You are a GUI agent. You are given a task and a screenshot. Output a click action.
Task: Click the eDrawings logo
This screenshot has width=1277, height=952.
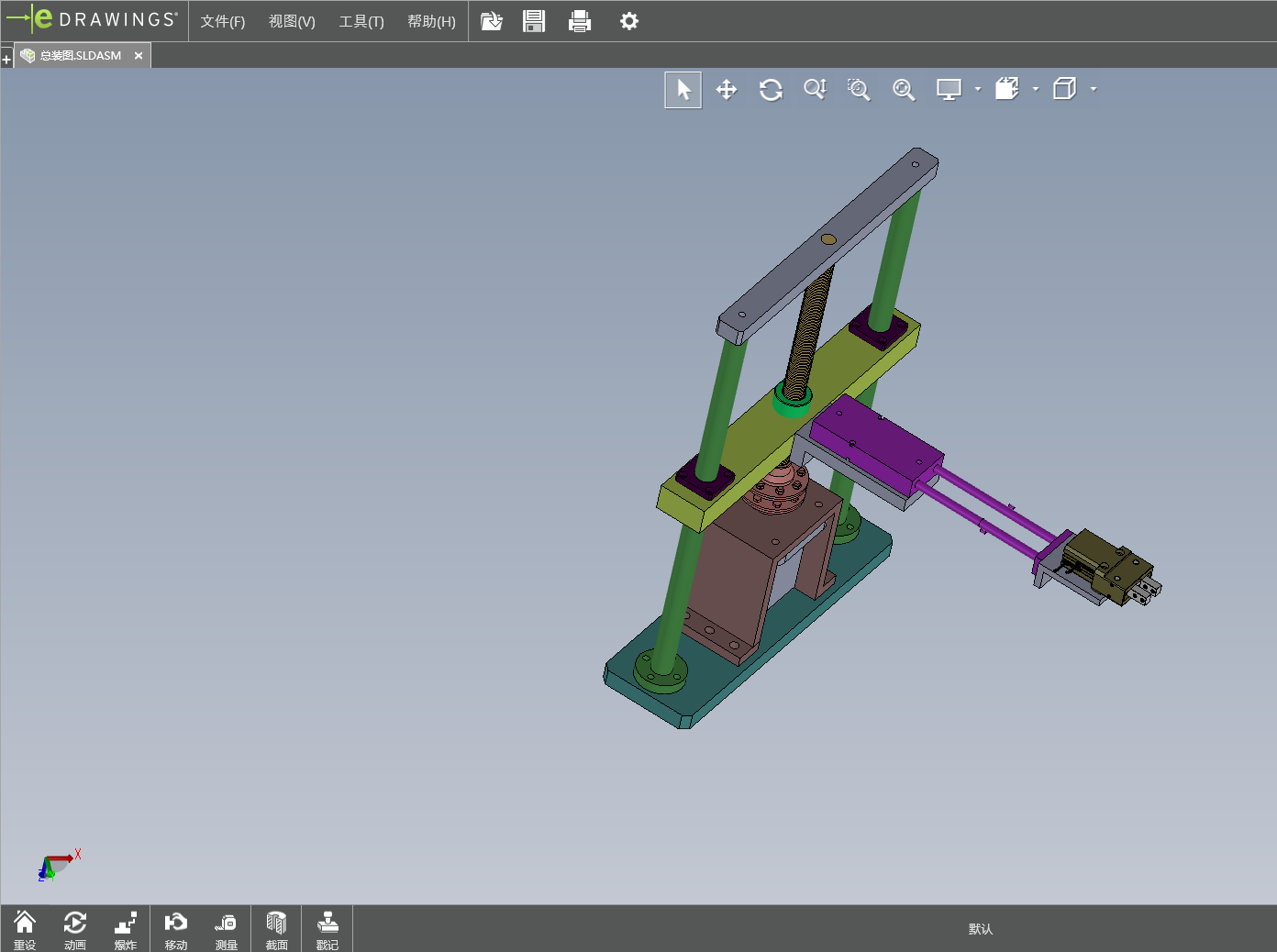click(x=92, y=19)
